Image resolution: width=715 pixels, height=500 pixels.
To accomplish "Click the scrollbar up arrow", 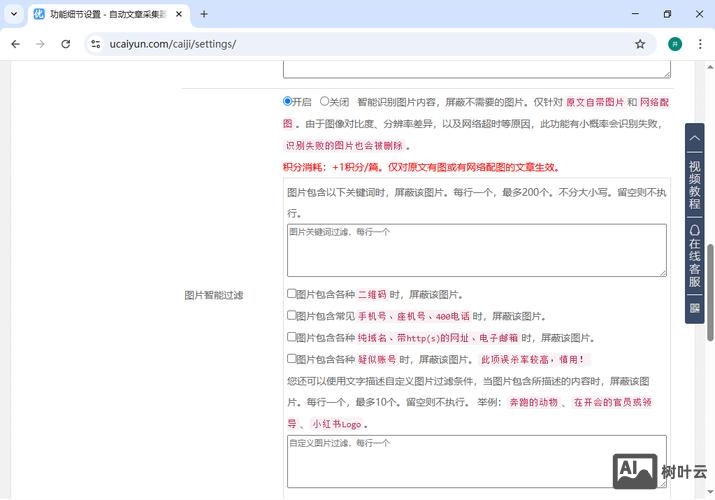I will click(x=710, y=67).
